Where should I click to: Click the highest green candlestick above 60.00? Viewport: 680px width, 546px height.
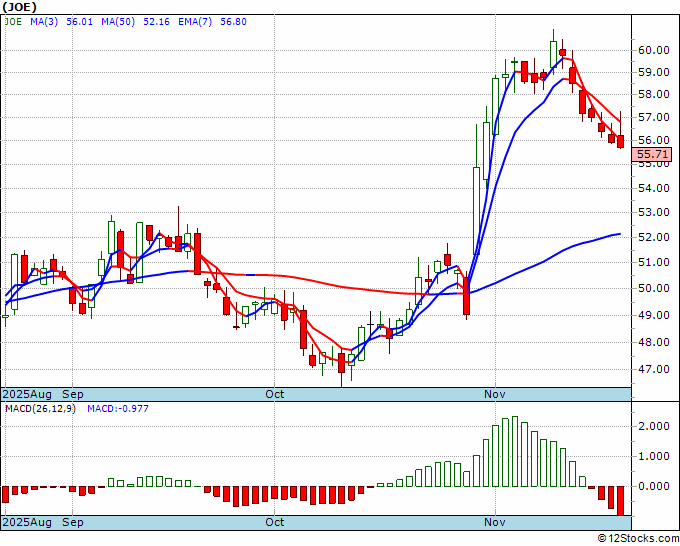click(553, 54)
